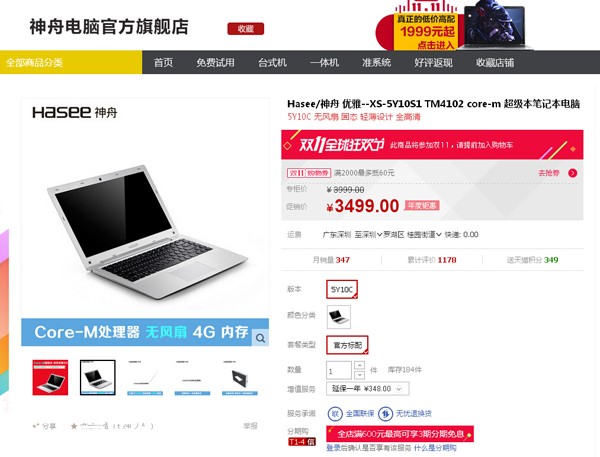
Task: Click the star favorite icon below thumbnails
Action: click(74, 426)
